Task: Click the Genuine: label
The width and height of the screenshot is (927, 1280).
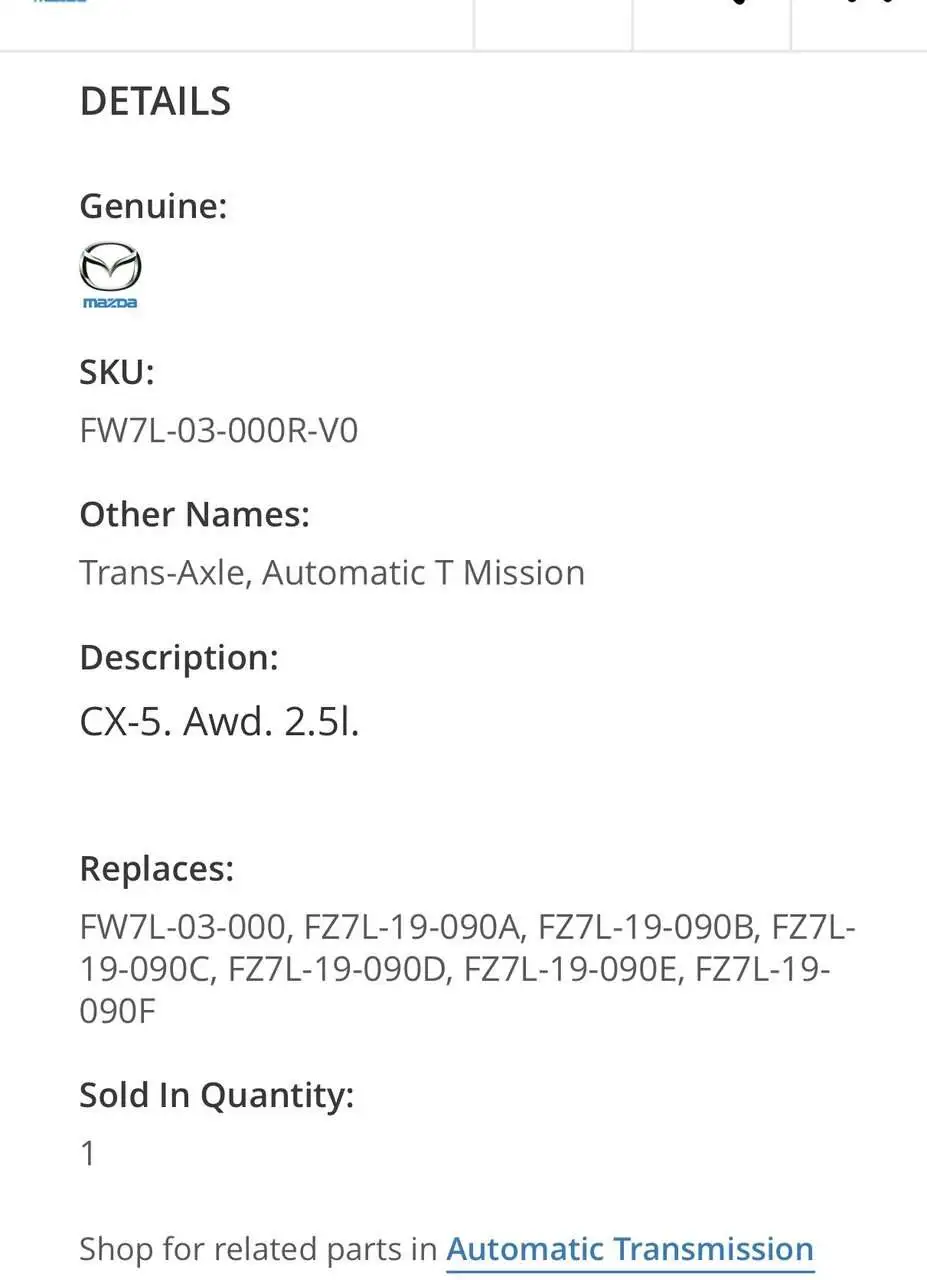Action: [153, 206]
